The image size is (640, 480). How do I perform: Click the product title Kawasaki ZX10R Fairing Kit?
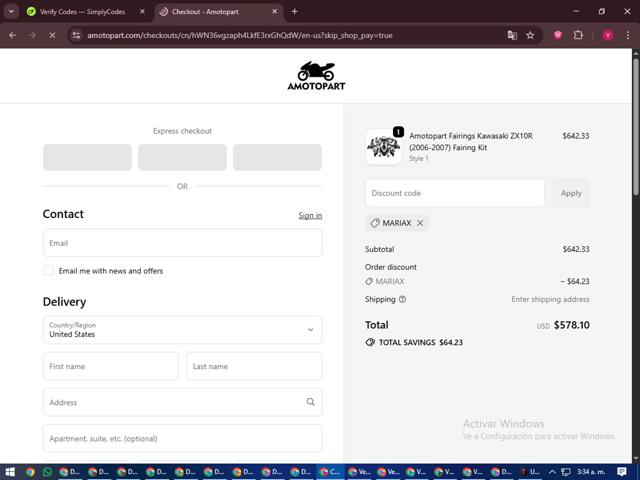[471, 142]
